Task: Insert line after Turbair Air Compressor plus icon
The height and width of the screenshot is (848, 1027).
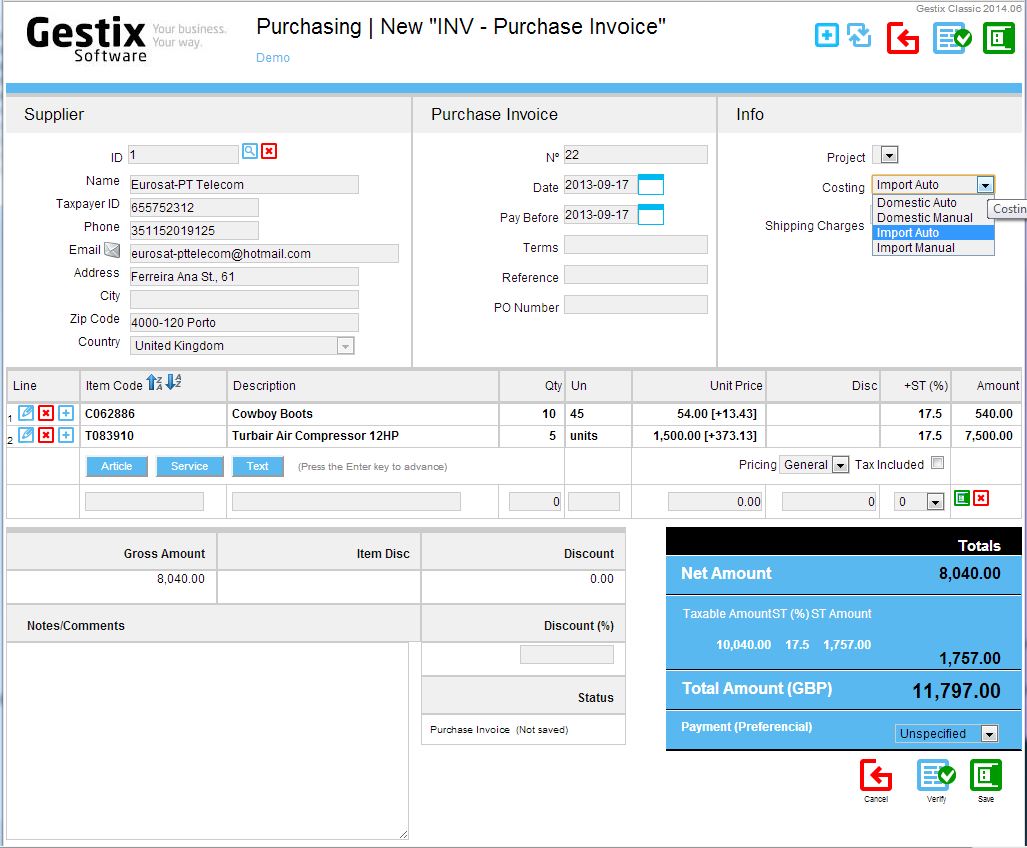Action: [x=65, y=435]
